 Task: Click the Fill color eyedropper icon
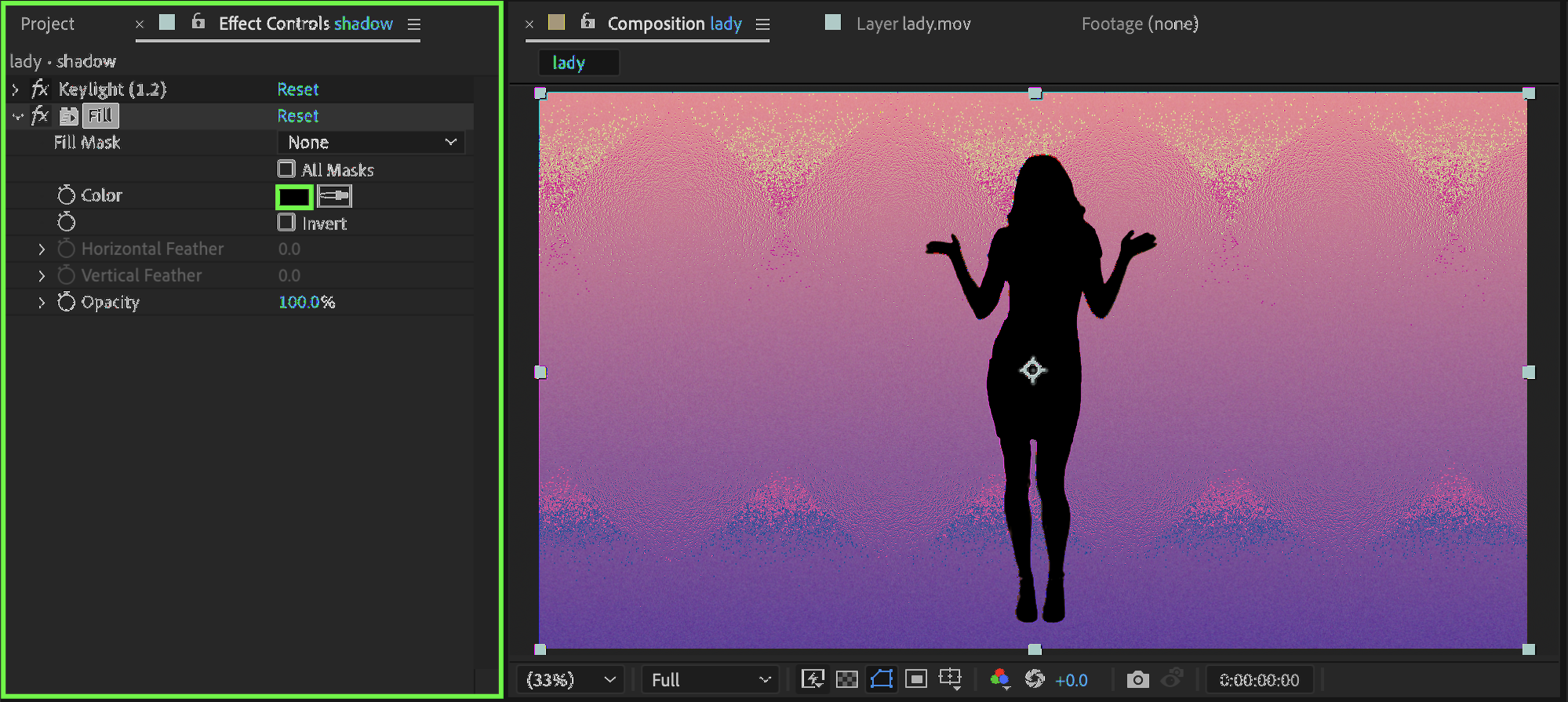[334, 196]
